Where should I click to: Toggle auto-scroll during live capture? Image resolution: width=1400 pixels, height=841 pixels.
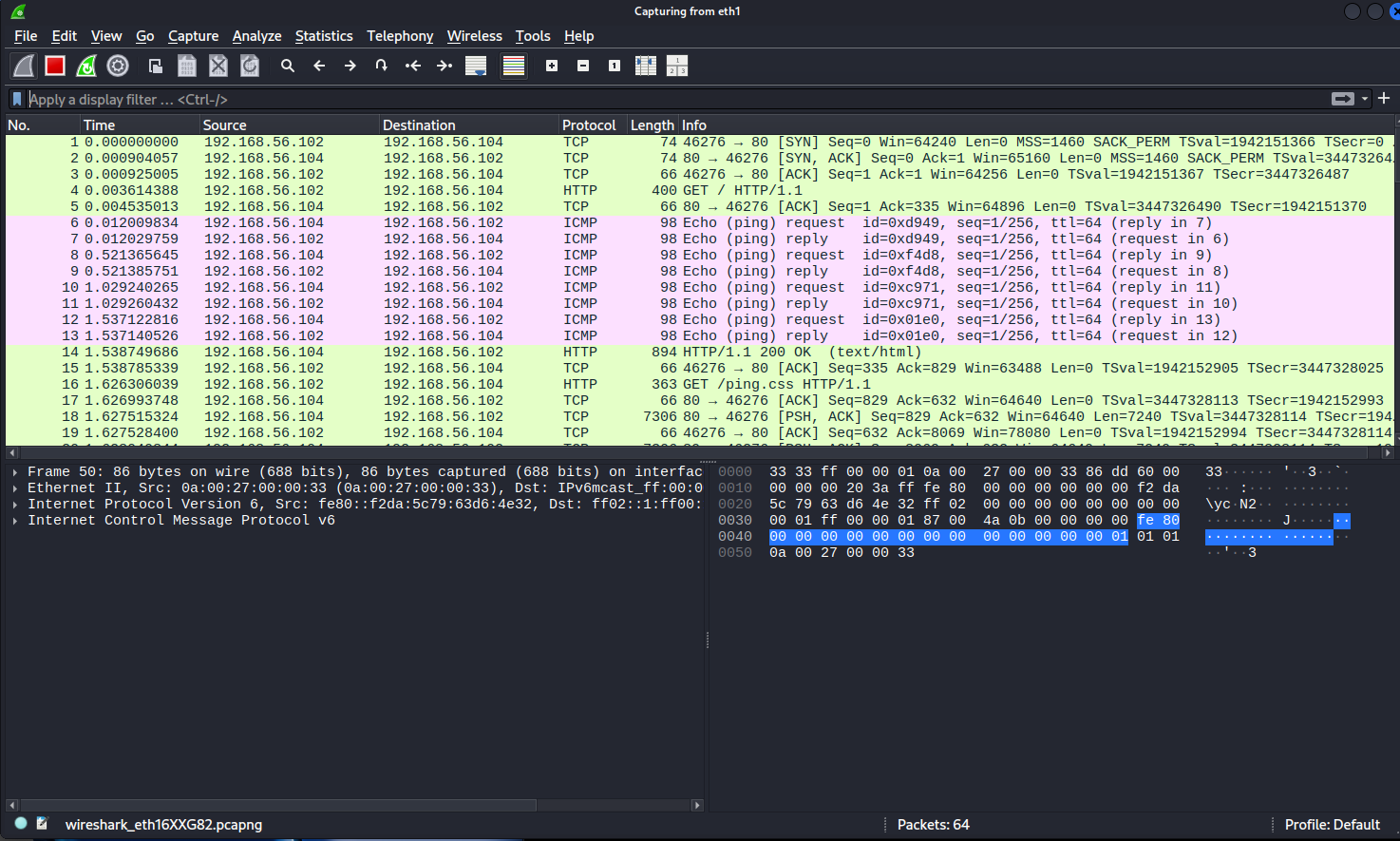click(x=476, y=66)
